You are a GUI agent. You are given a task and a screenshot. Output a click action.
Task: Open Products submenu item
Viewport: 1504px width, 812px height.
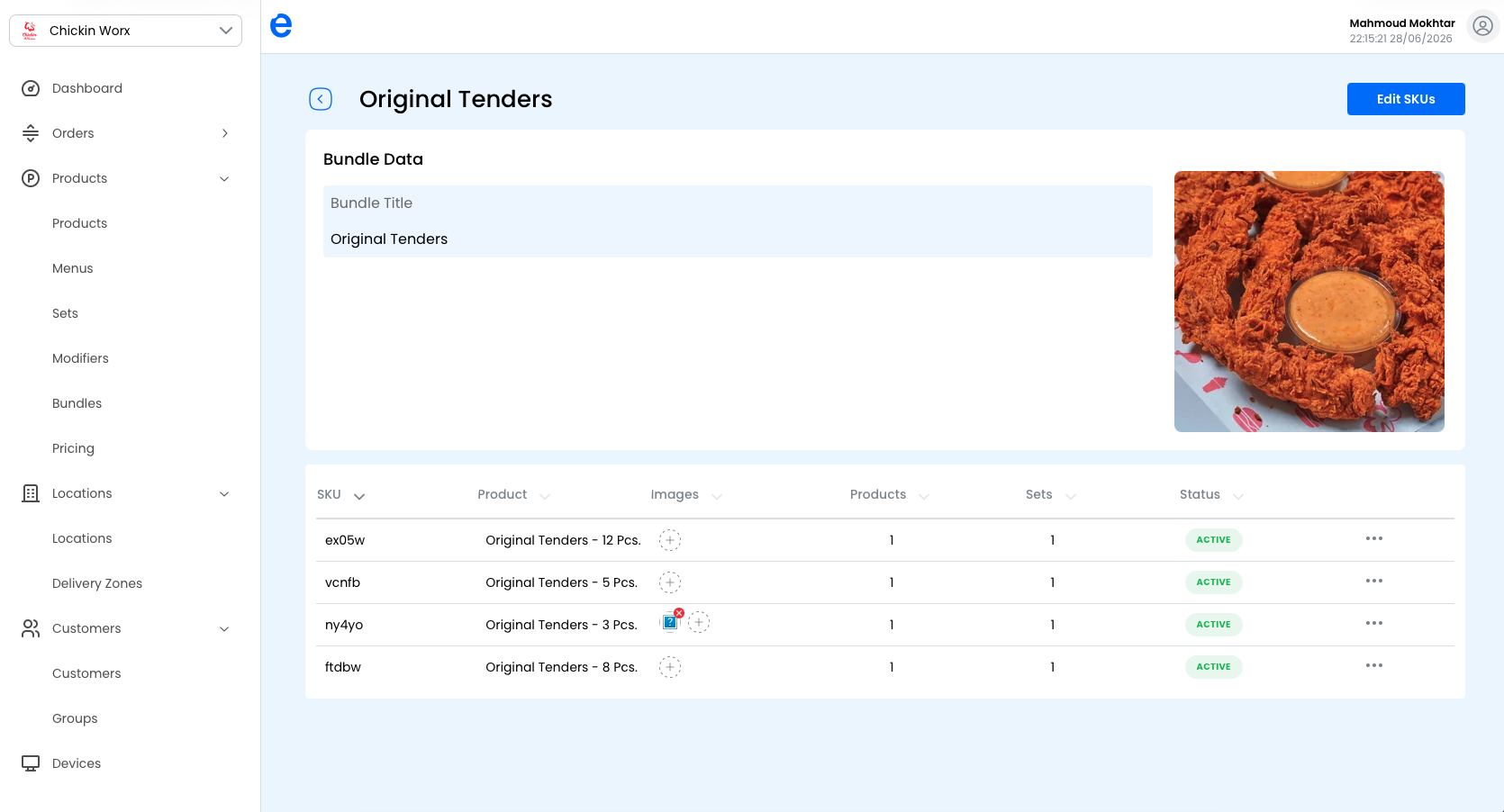click(x=79, y=223)
